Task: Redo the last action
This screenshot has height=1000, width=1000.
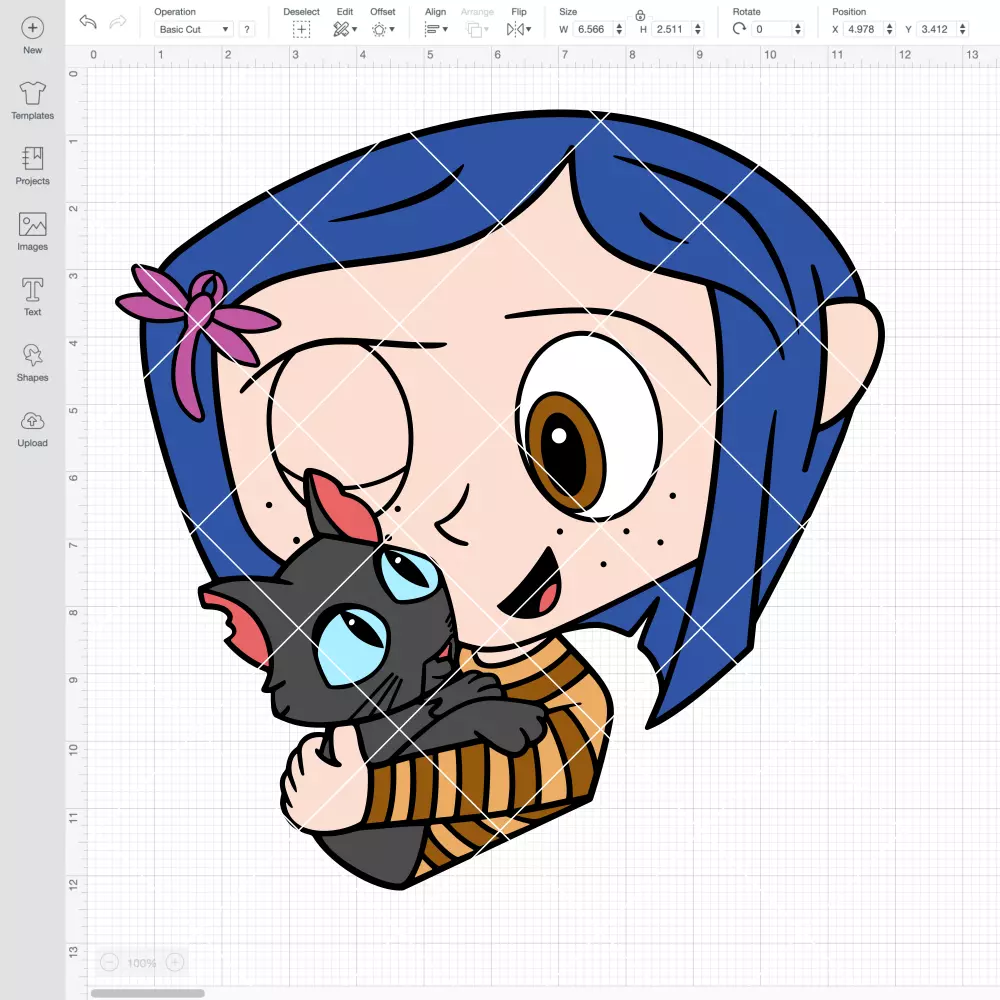Action: coord(118,22)
